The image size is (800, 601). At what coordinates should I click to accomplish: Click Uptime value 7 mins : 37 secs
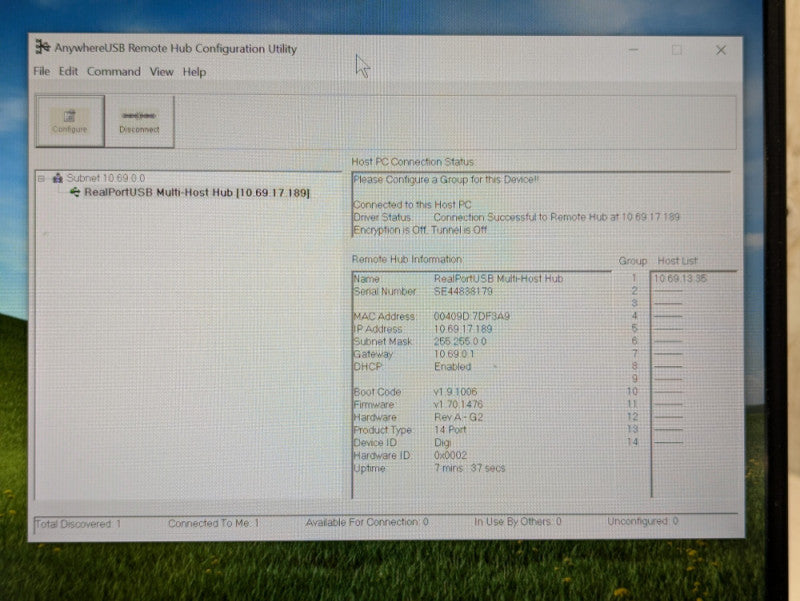point(469,468)
